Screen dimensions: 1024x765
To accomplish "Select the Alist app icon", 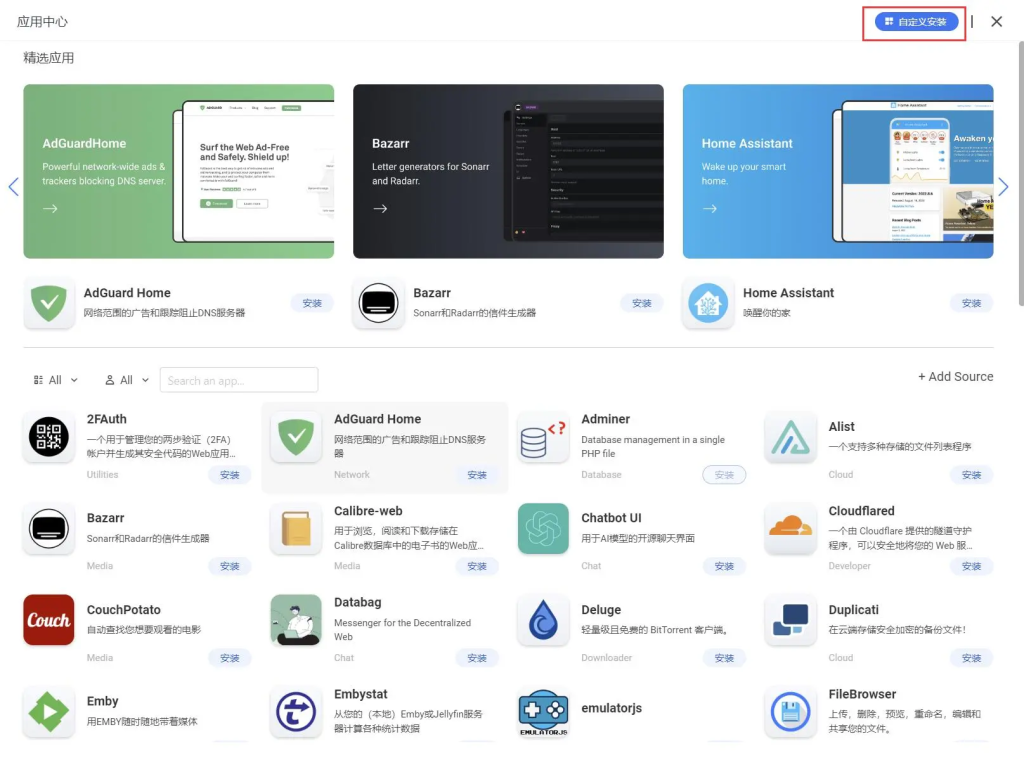I will (790, 437).
